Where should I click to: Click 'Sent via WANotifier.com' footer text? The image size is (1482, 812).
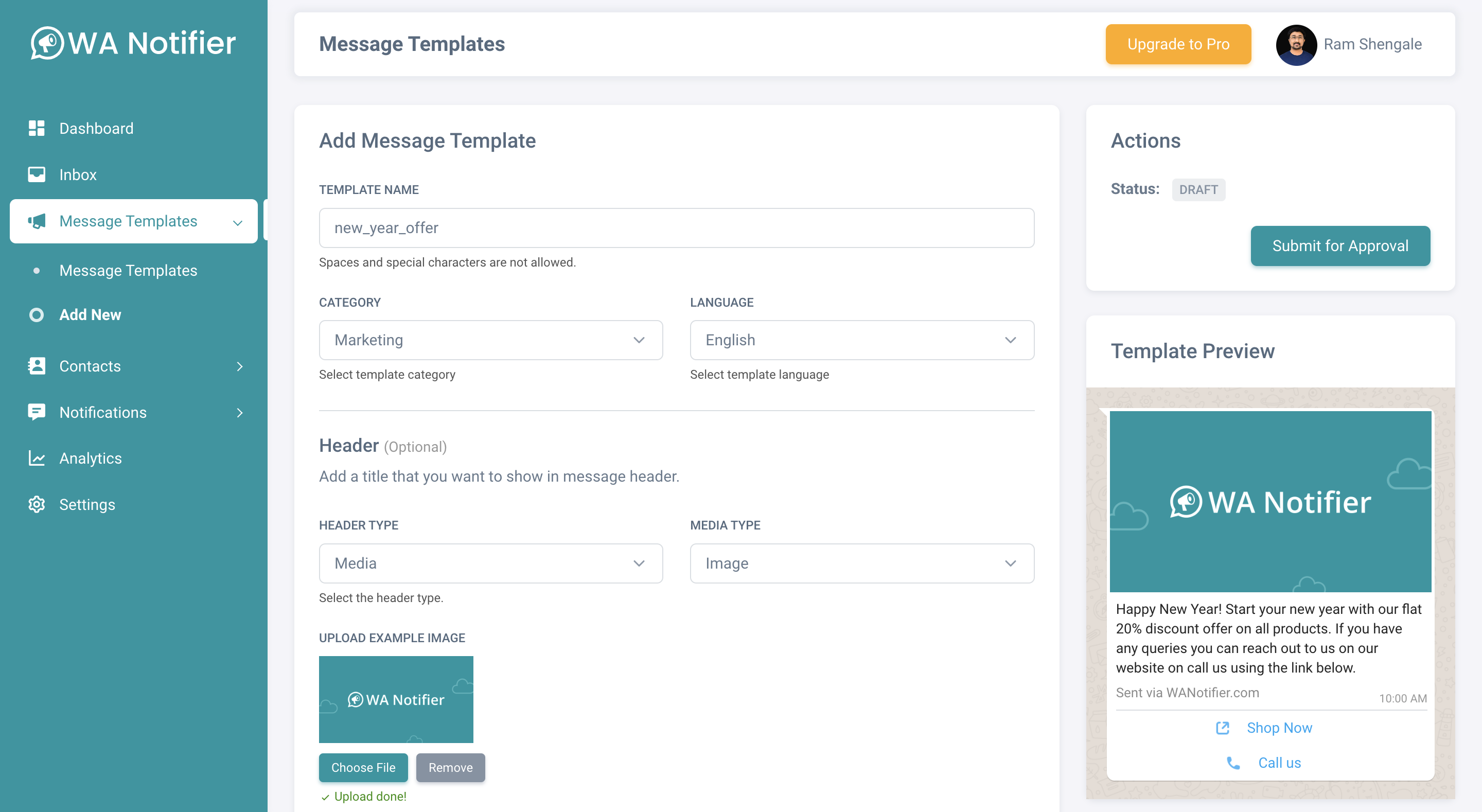coord(1188,693)
